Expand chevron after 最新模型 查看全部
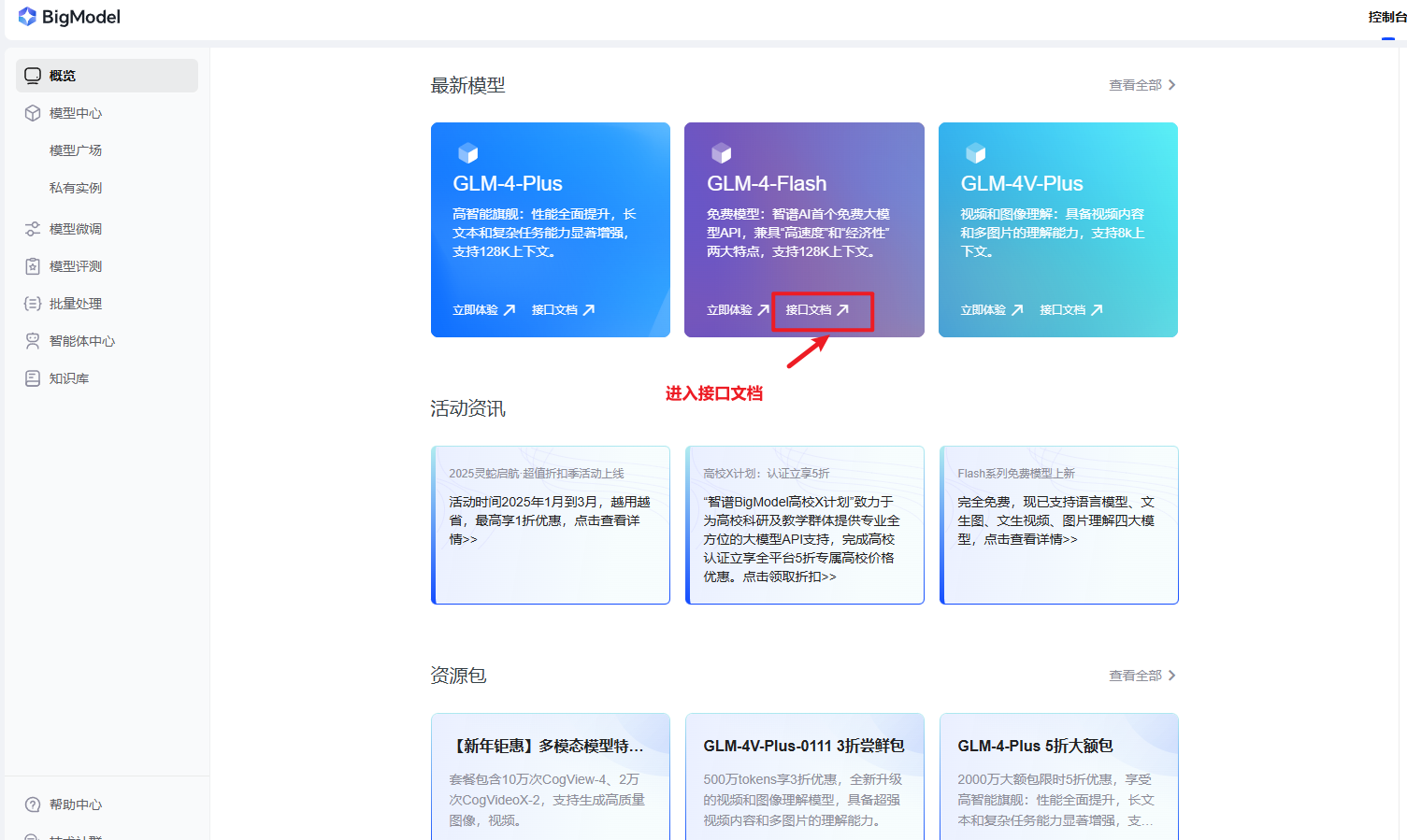 click(1172, 85)
